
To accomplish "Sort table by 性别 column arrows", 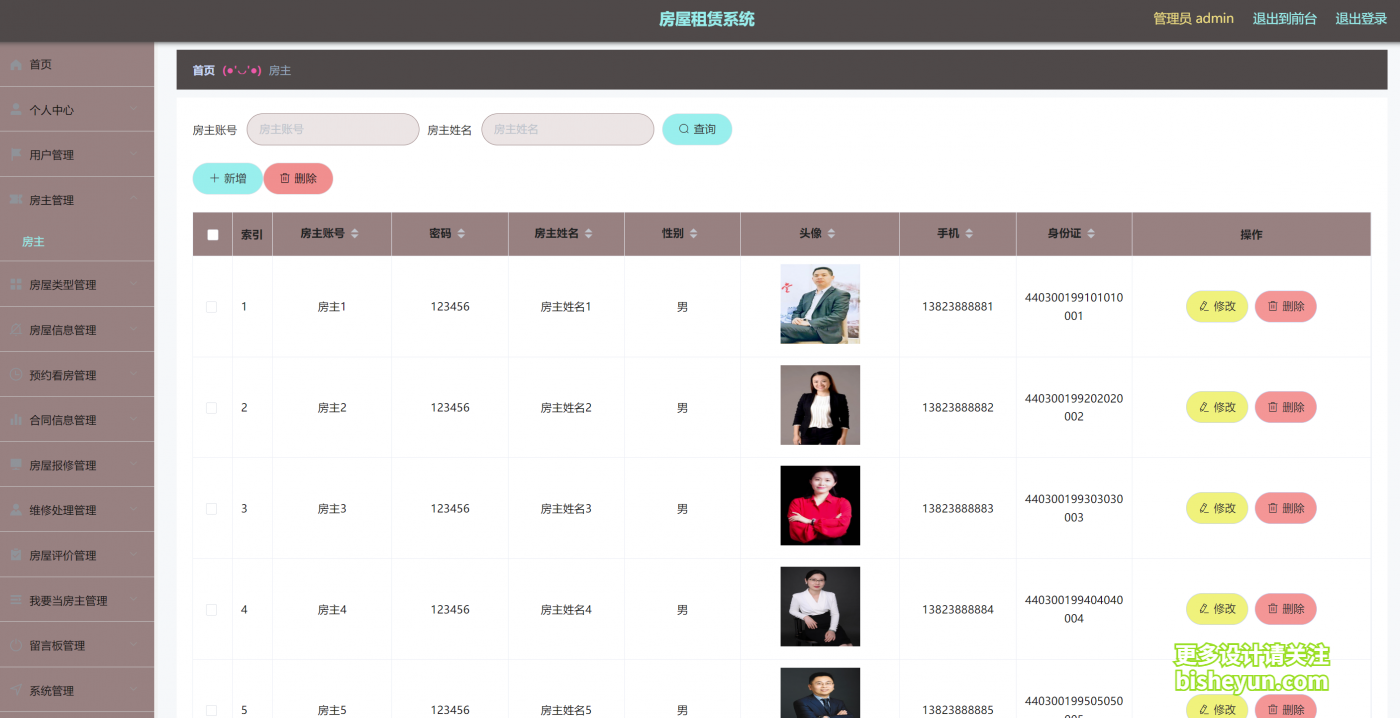I will click(x=693, y=234).
